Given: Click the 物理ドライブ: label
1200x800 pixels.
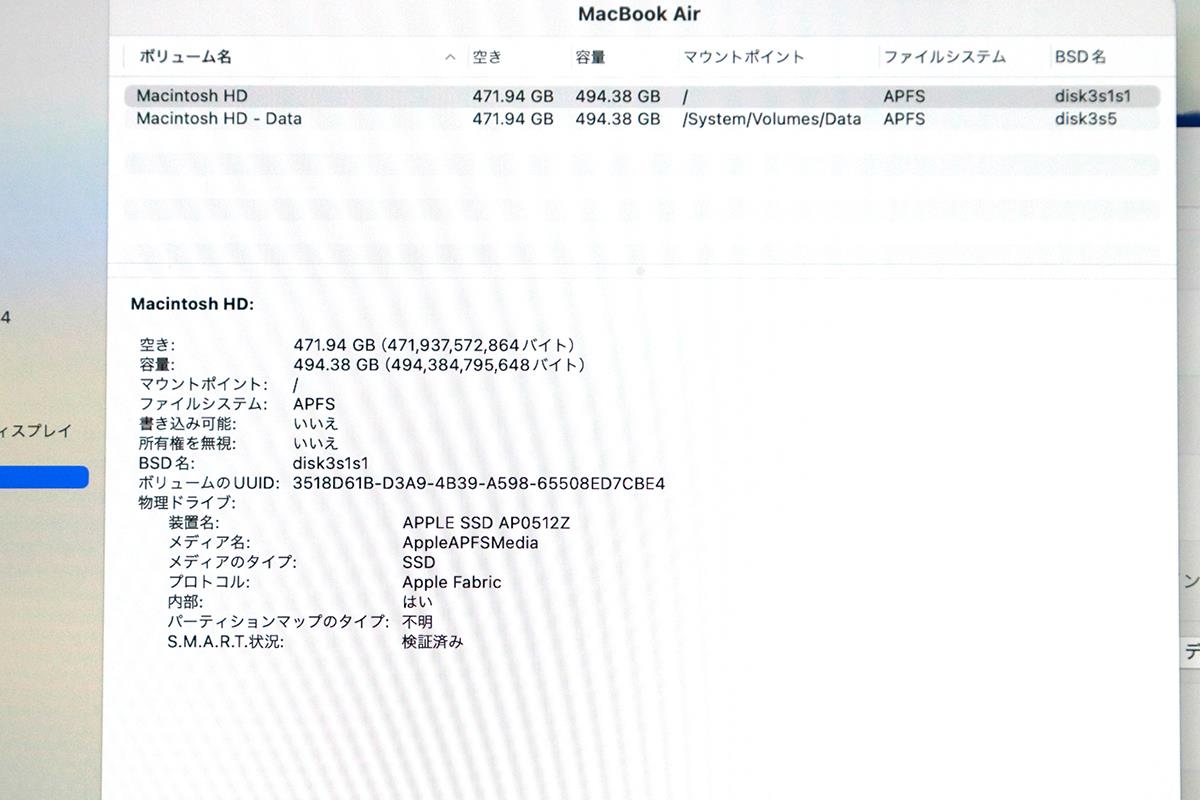Looking at the screenshot, I should 187,503.
